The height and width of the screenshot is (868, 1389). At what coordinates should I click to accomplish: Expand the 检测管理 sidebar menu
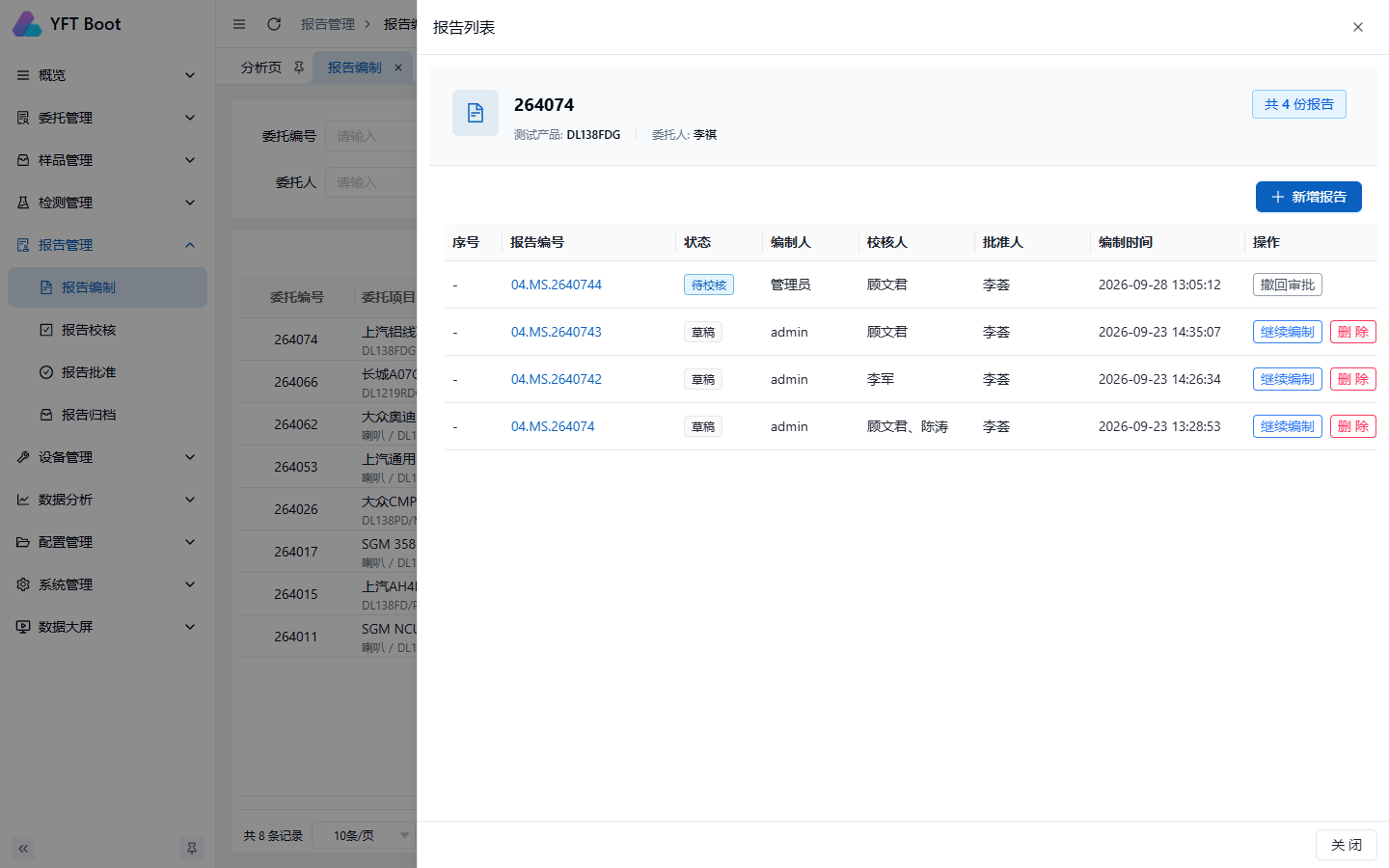(108, 203)
